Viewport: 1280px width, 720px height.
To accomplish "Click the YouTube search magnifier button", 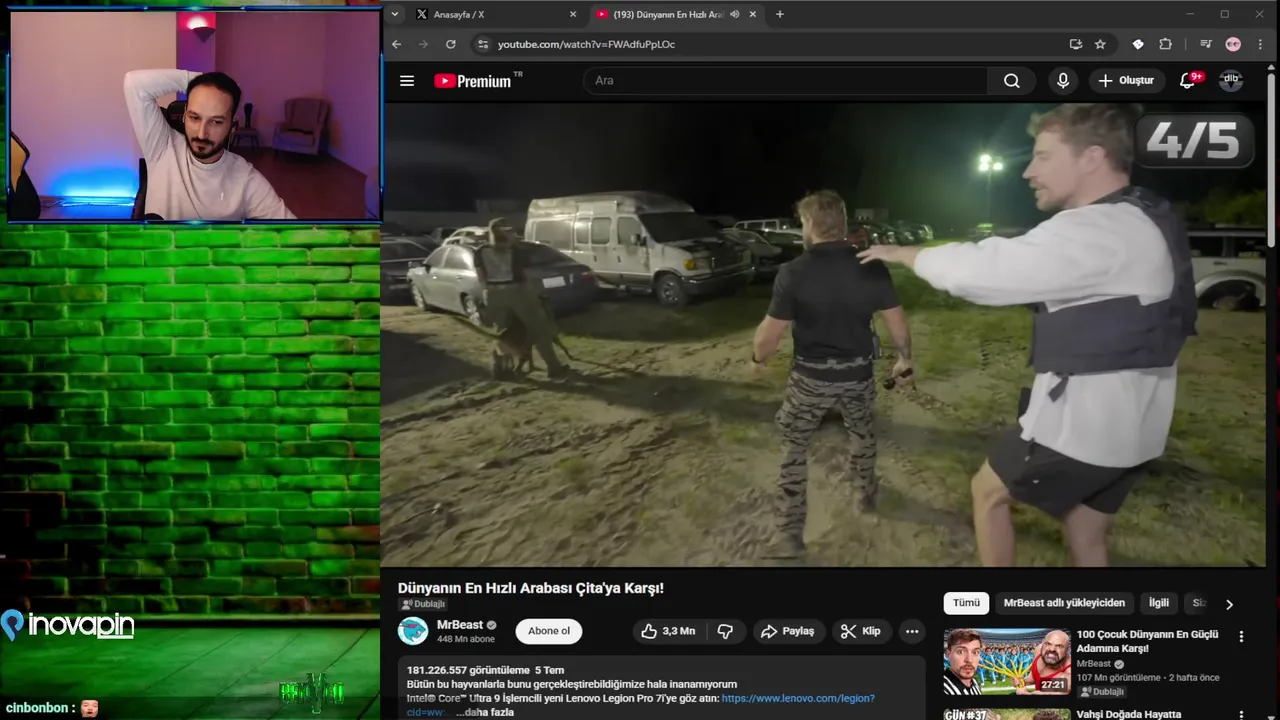I will click(x=1012, y=81).
